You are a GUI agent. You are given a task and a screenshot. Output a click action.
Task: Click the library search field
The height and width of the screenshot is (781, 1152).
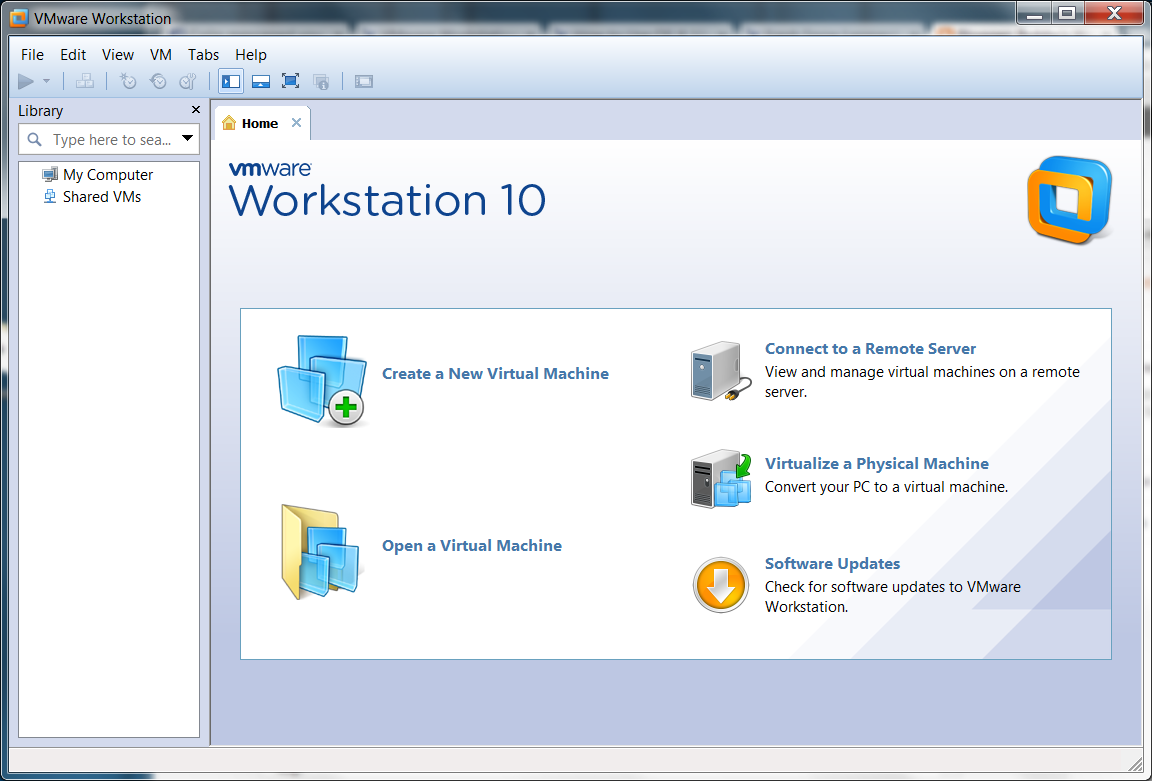tap(109, 139)
